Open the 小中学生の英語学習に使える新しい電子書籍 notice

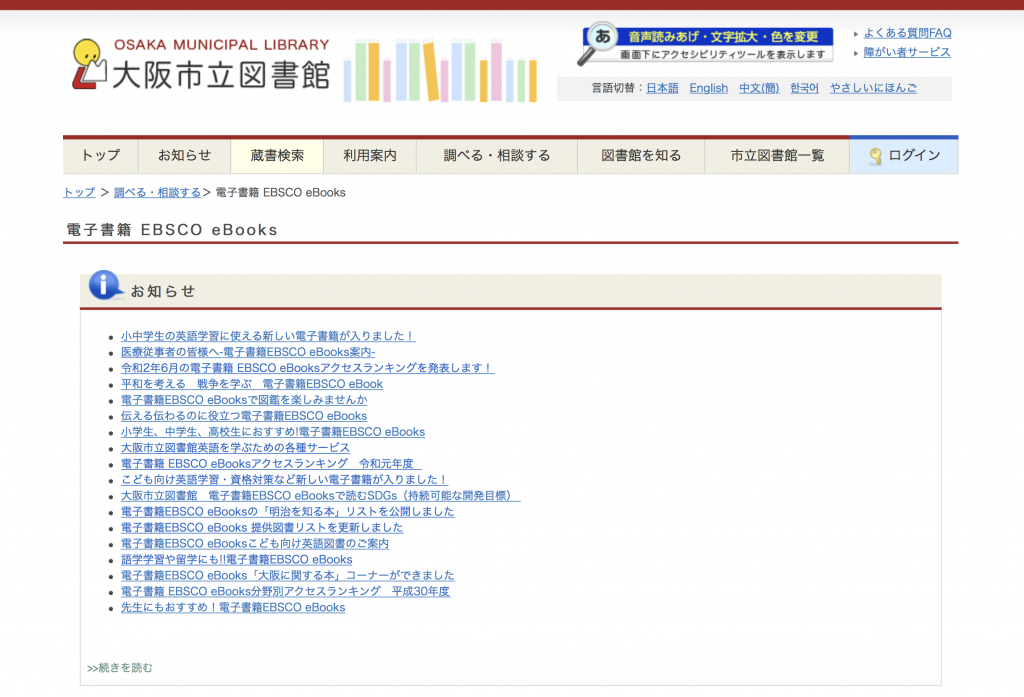click(268, 336)
